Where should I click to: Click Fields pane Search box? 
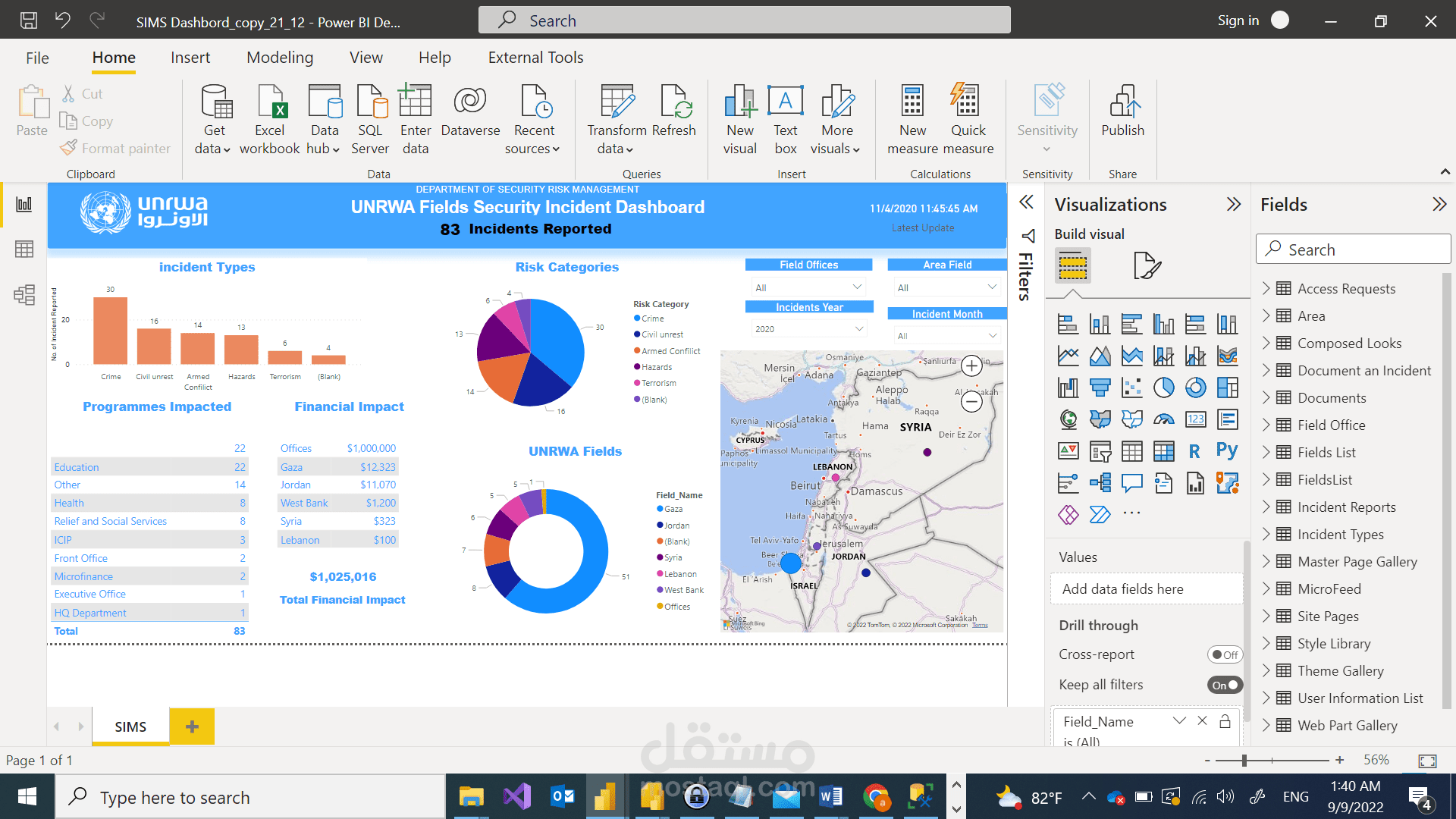(x=1353, y=249)
